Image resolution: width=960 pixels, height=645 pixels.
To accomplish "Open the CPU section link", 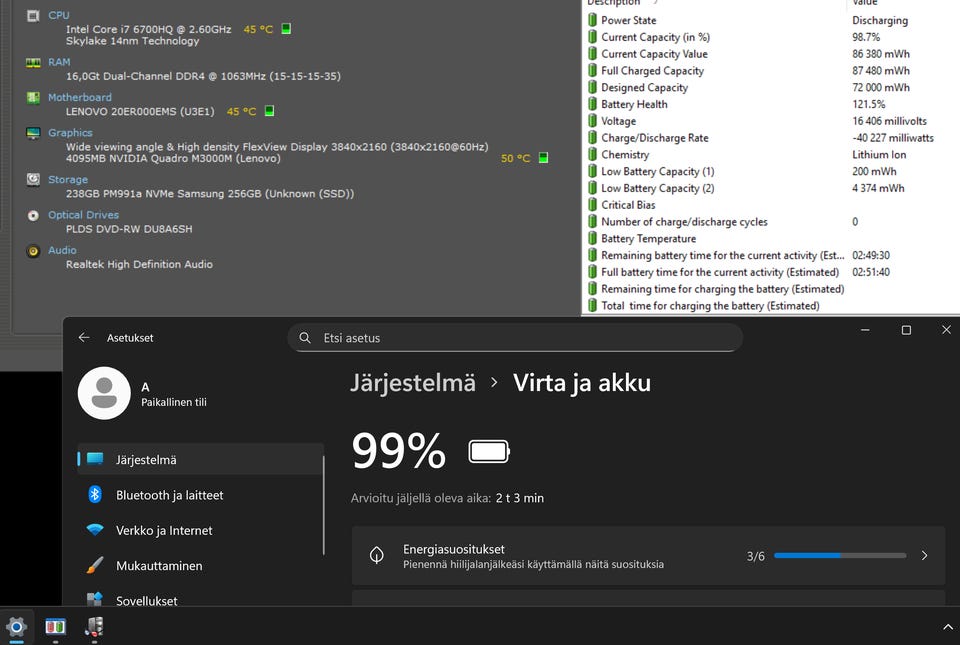I will click(59, 15).
